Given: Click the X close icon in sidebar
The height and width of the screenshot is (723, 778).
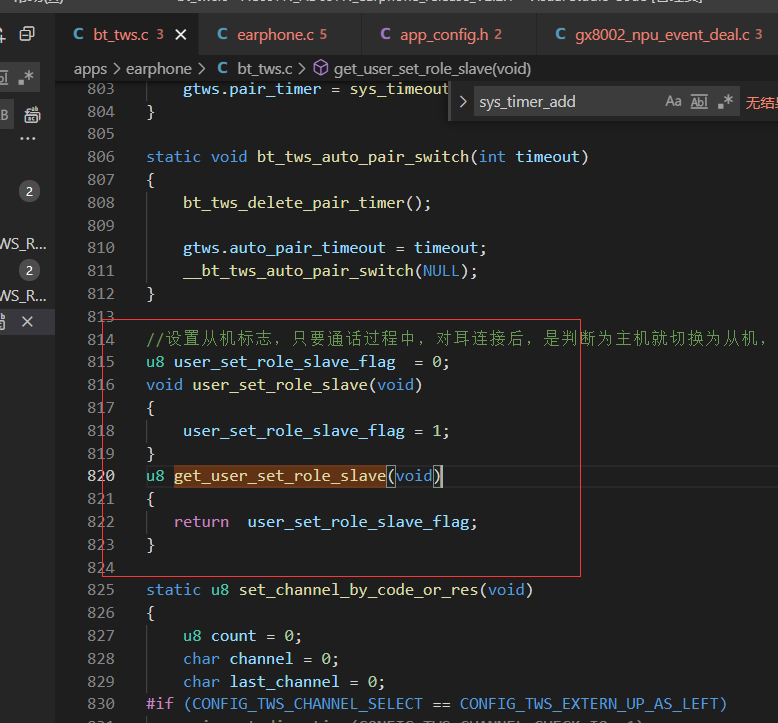Looking at the screenshot, I should tap(27, 322).
